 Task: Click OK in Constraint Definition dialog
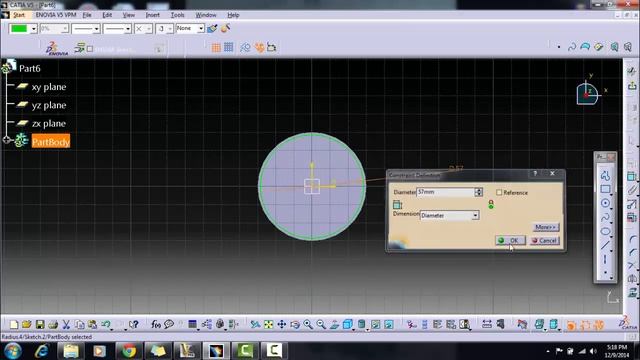click(510, 240)
